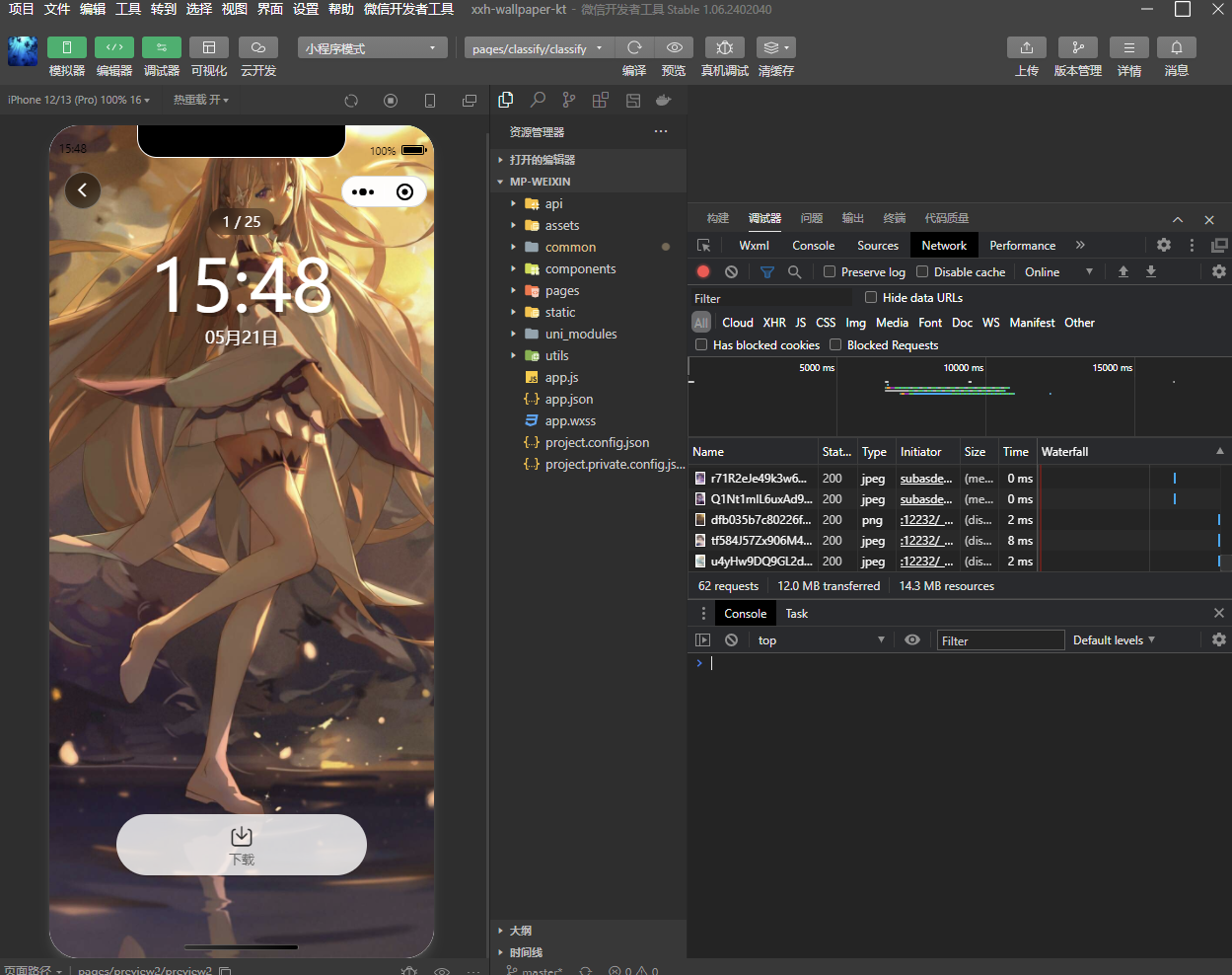Switch to the 问题 (Problems) tab

[x=812, y=218]
